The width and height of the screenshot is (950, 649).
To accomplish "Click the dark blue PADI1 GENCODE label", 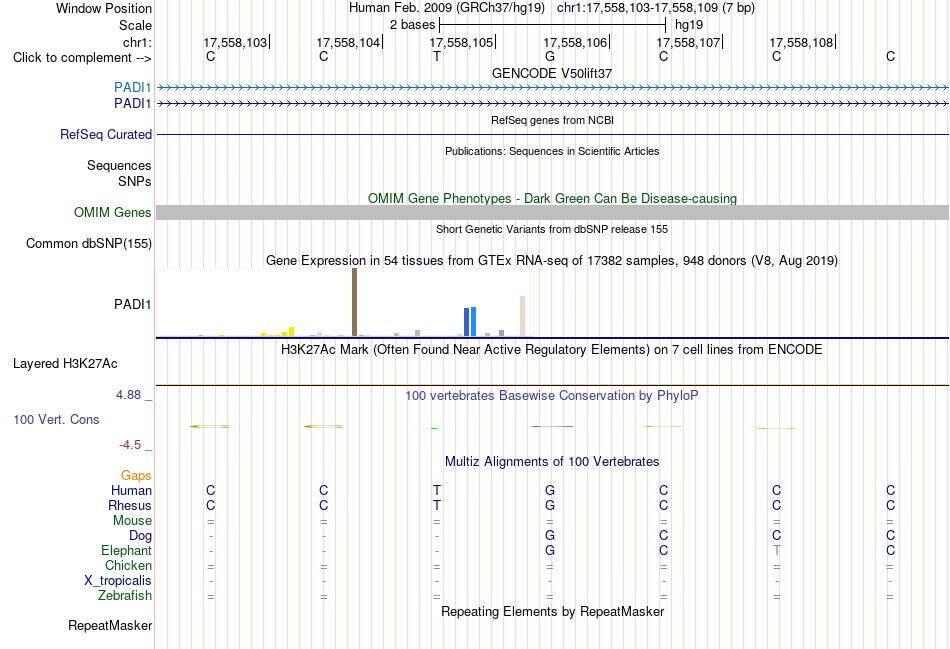I will point(133,104).
